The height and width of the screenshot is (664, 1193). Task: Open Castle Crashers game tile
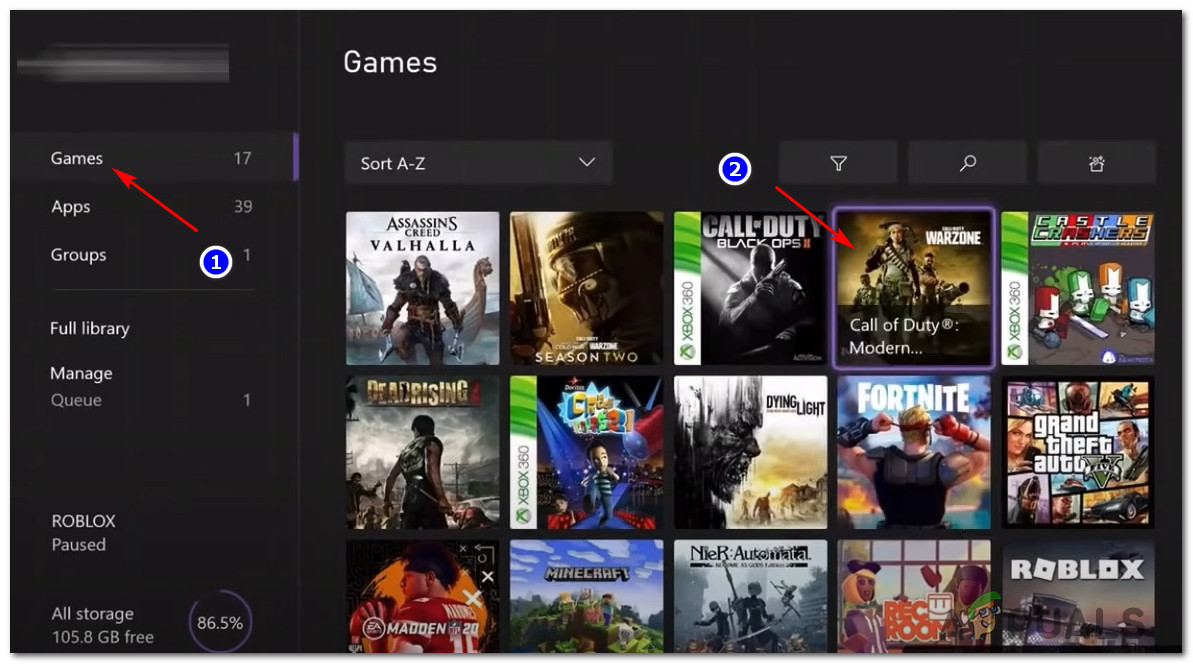click(1077, 288)
